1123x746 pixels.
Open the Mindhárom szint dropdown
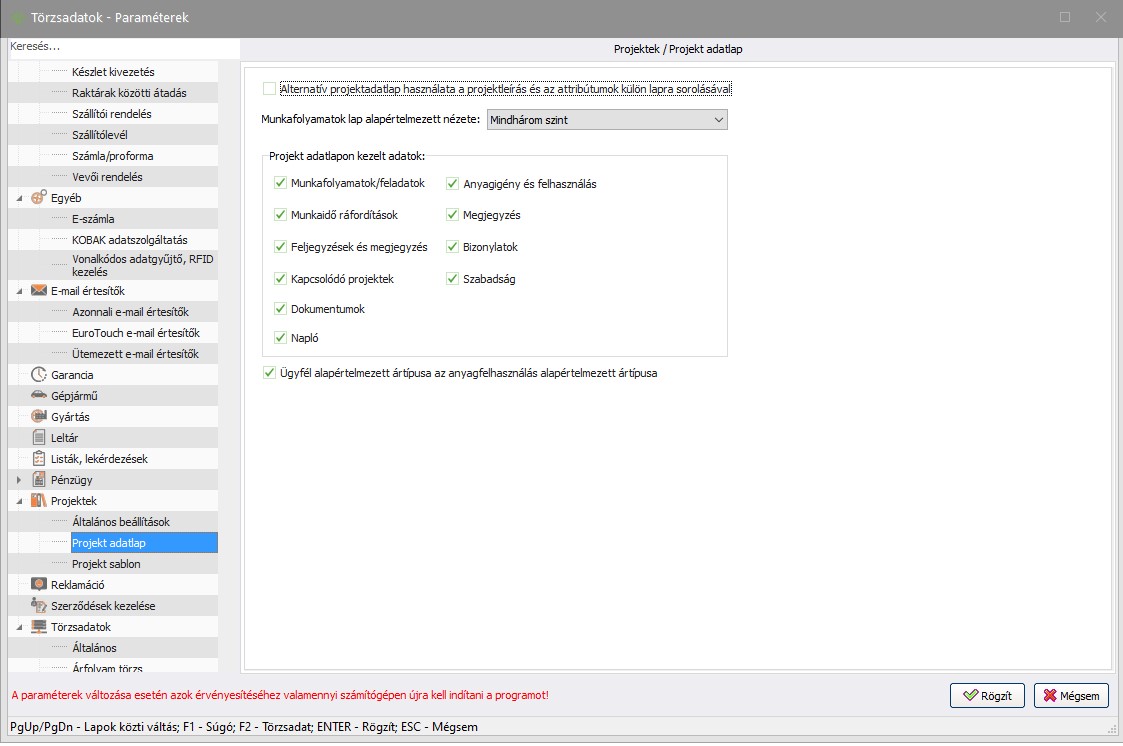click(x=607, y=120)
